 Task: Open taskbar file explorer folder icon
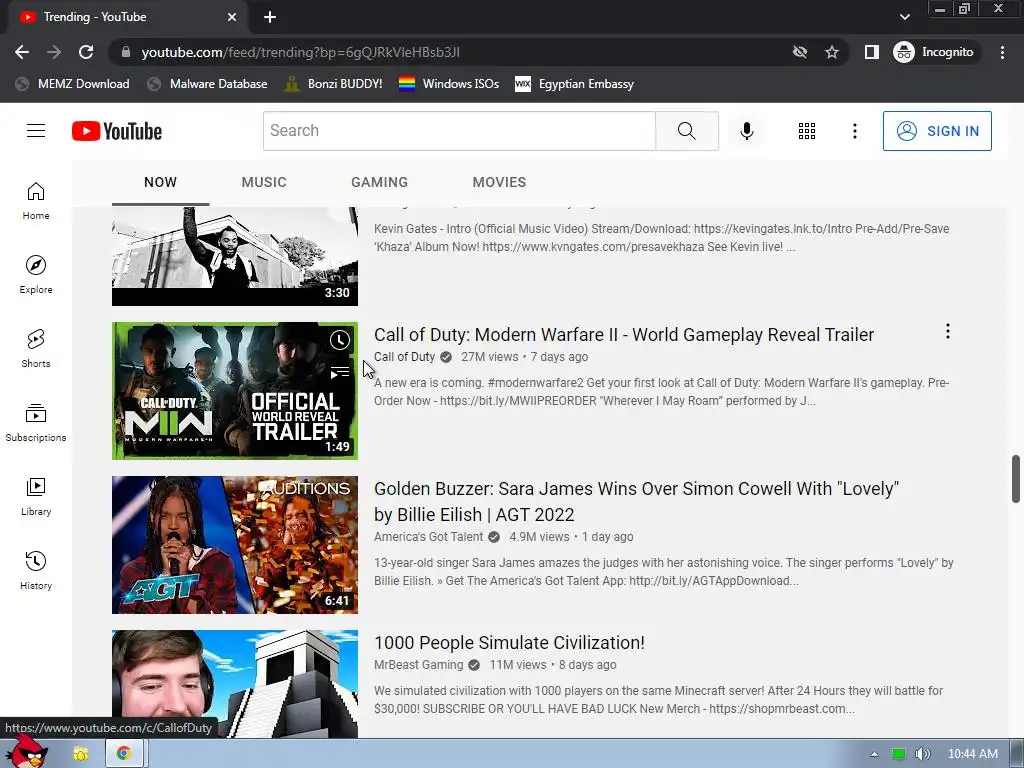click(81, 754)
